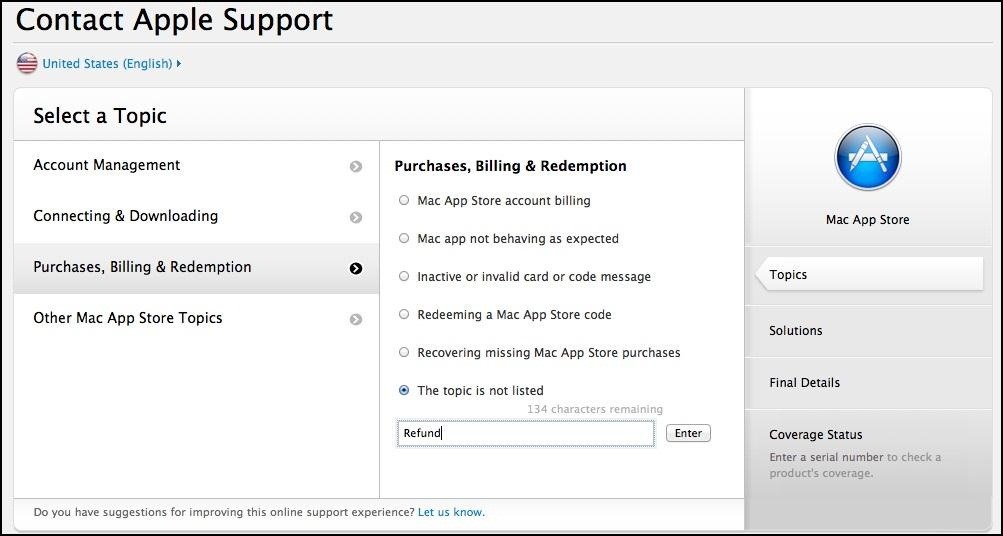Select The topic is not listed option
1003x536 pixels.
tap(404, 390)
